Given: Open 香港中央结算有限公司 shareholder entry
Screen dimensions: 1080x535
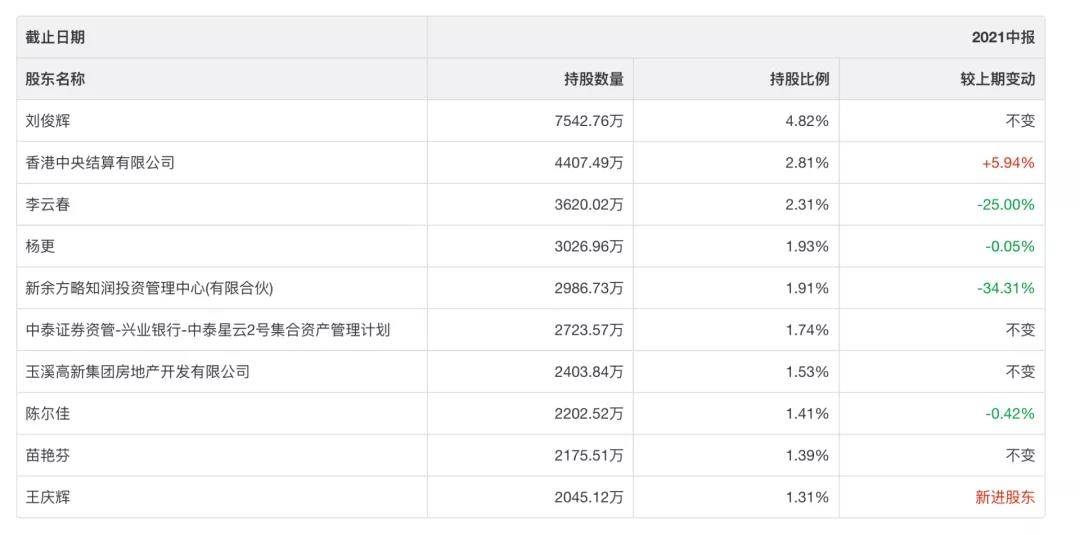Looking at the screenshot, I should click(x=100, y=162).
